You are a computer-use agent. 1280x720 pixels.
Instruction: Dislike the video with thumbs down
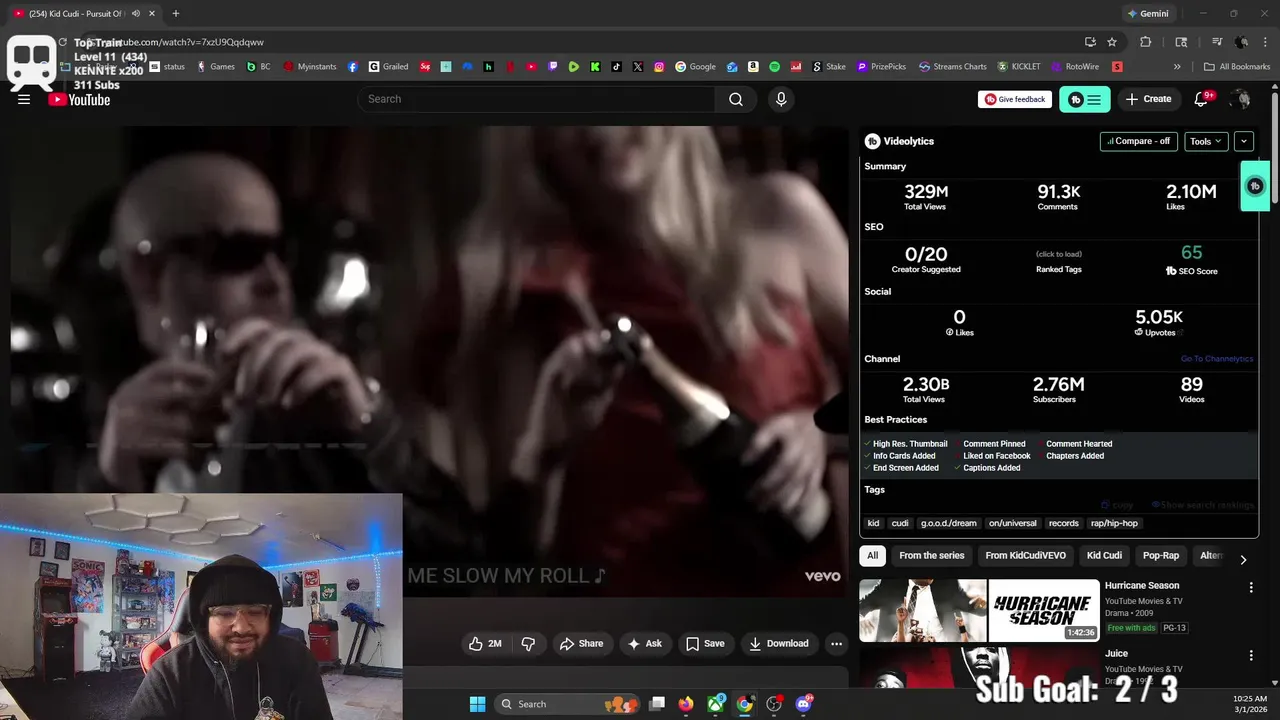click(528, 643)
